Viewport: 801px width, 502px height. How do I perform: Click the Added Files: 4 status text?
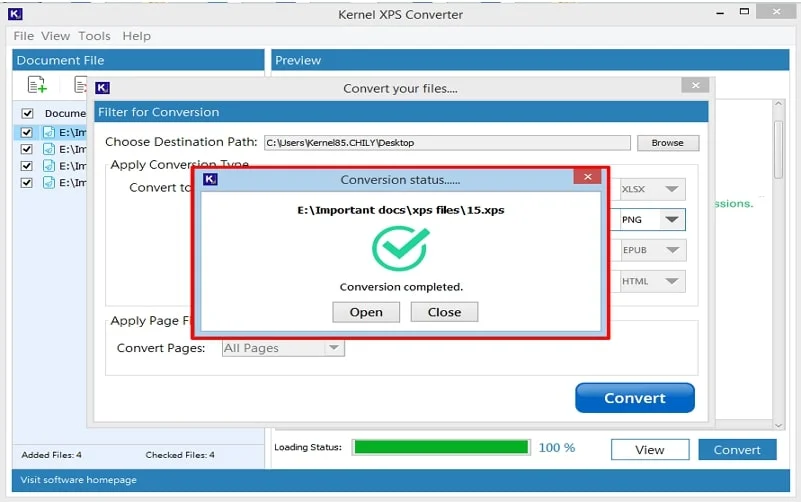51,455
